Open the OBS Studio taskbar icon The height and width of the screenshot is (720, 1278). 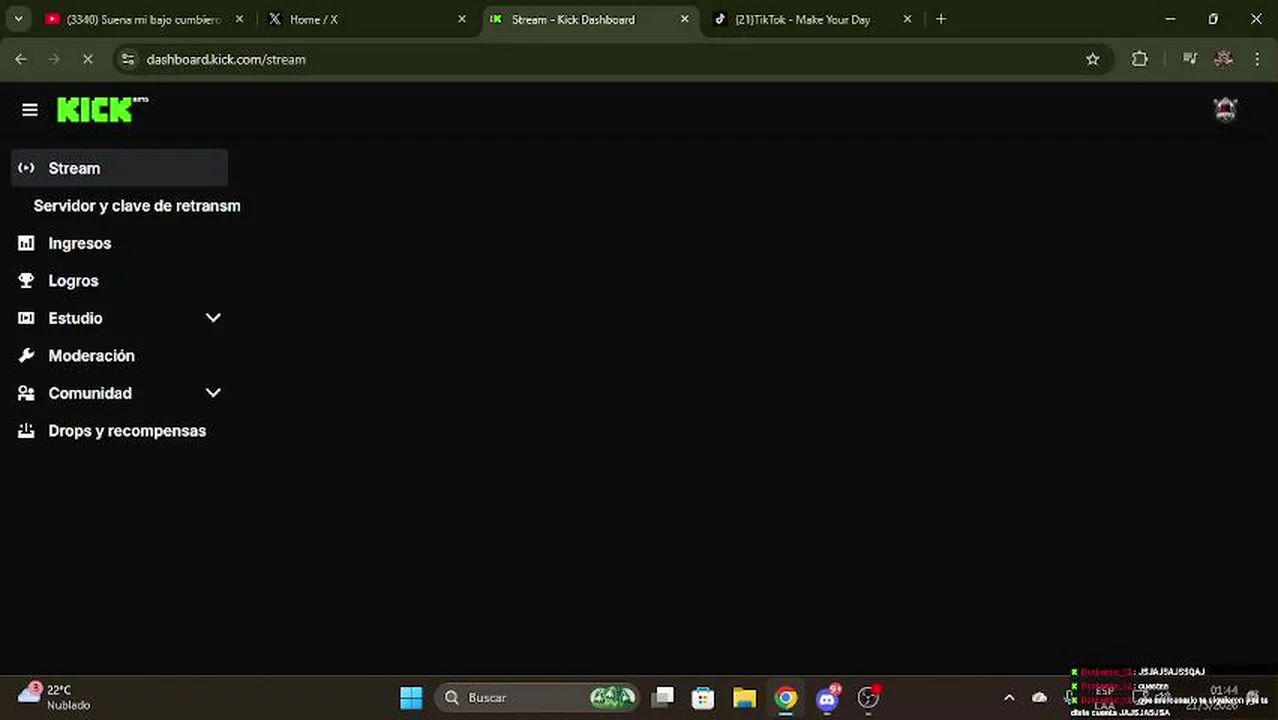pos(869,698)
